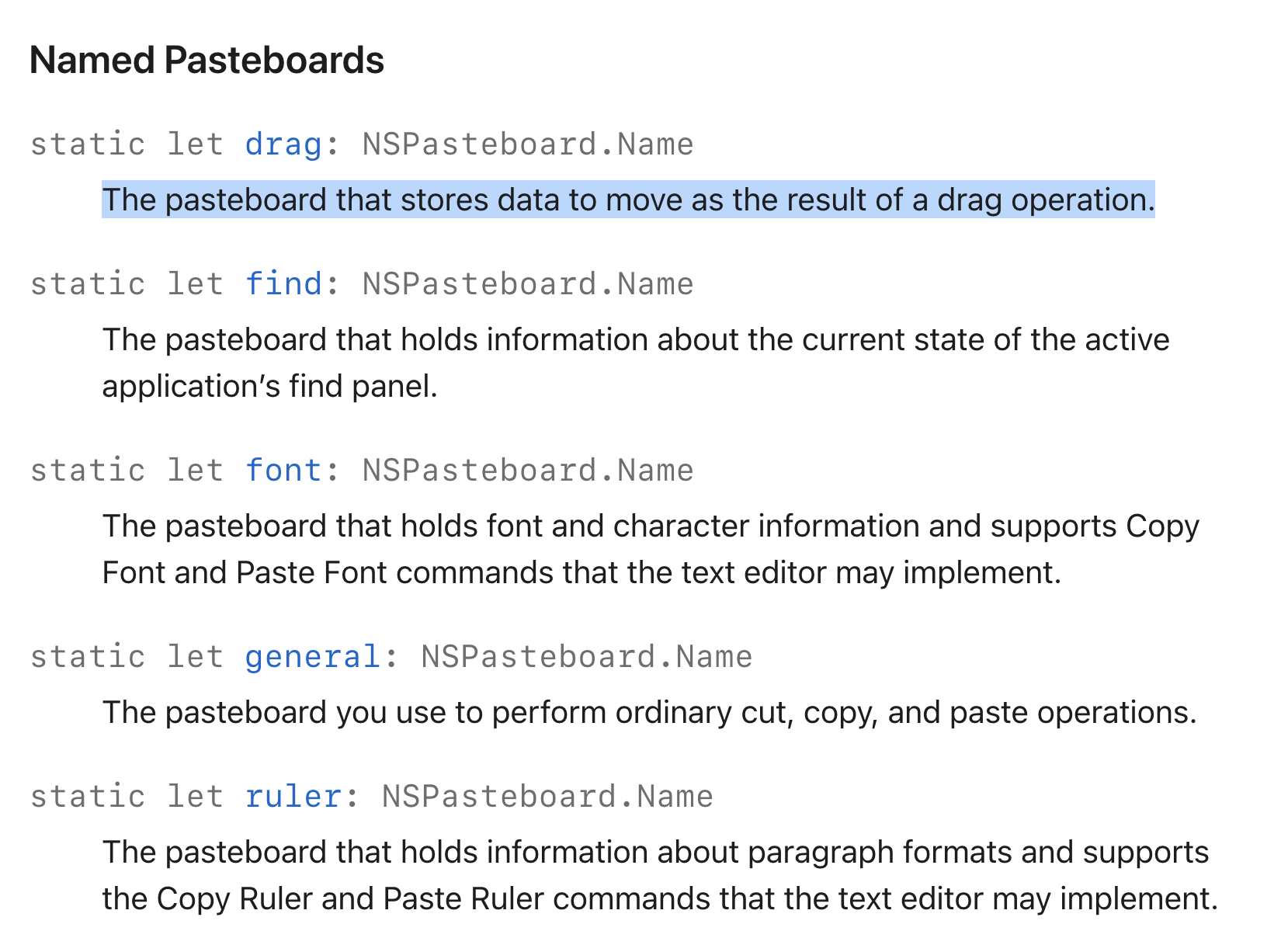Open the font pasteboard name link
The height and width of the screenshot is (952, 1281).
click(x=283, y=471)
